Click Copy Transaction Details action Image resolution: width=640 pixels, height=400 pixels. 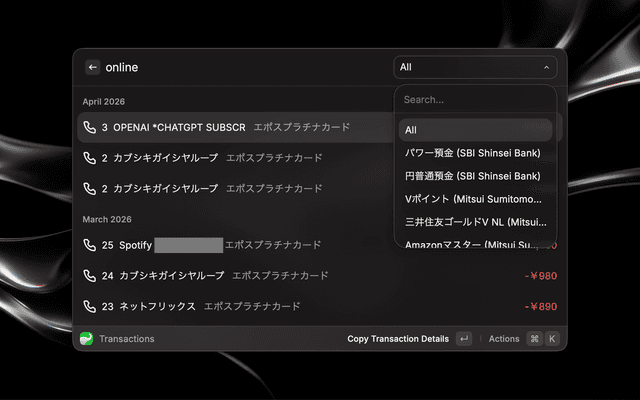tap(398, 339)
